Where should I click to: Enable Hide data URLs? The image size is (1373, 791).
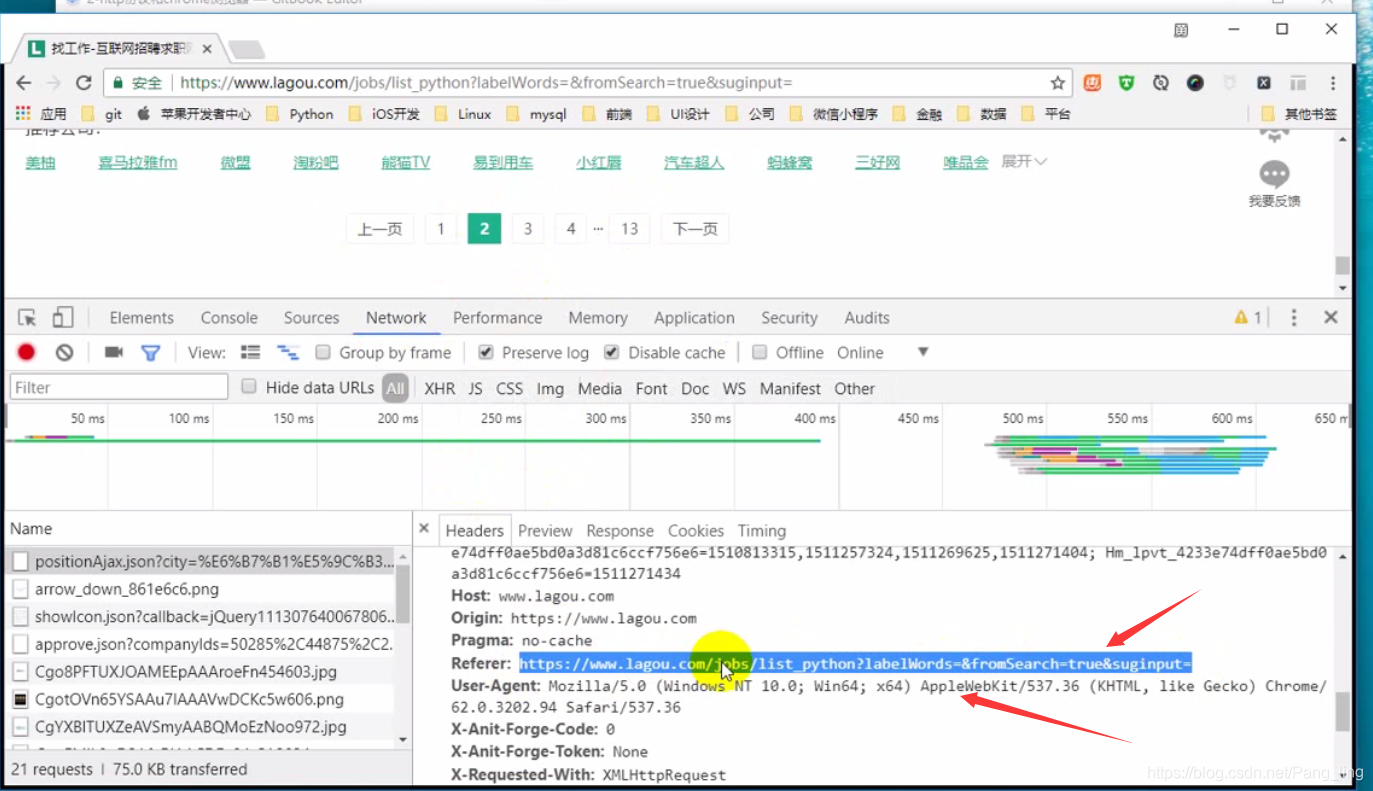250,387
